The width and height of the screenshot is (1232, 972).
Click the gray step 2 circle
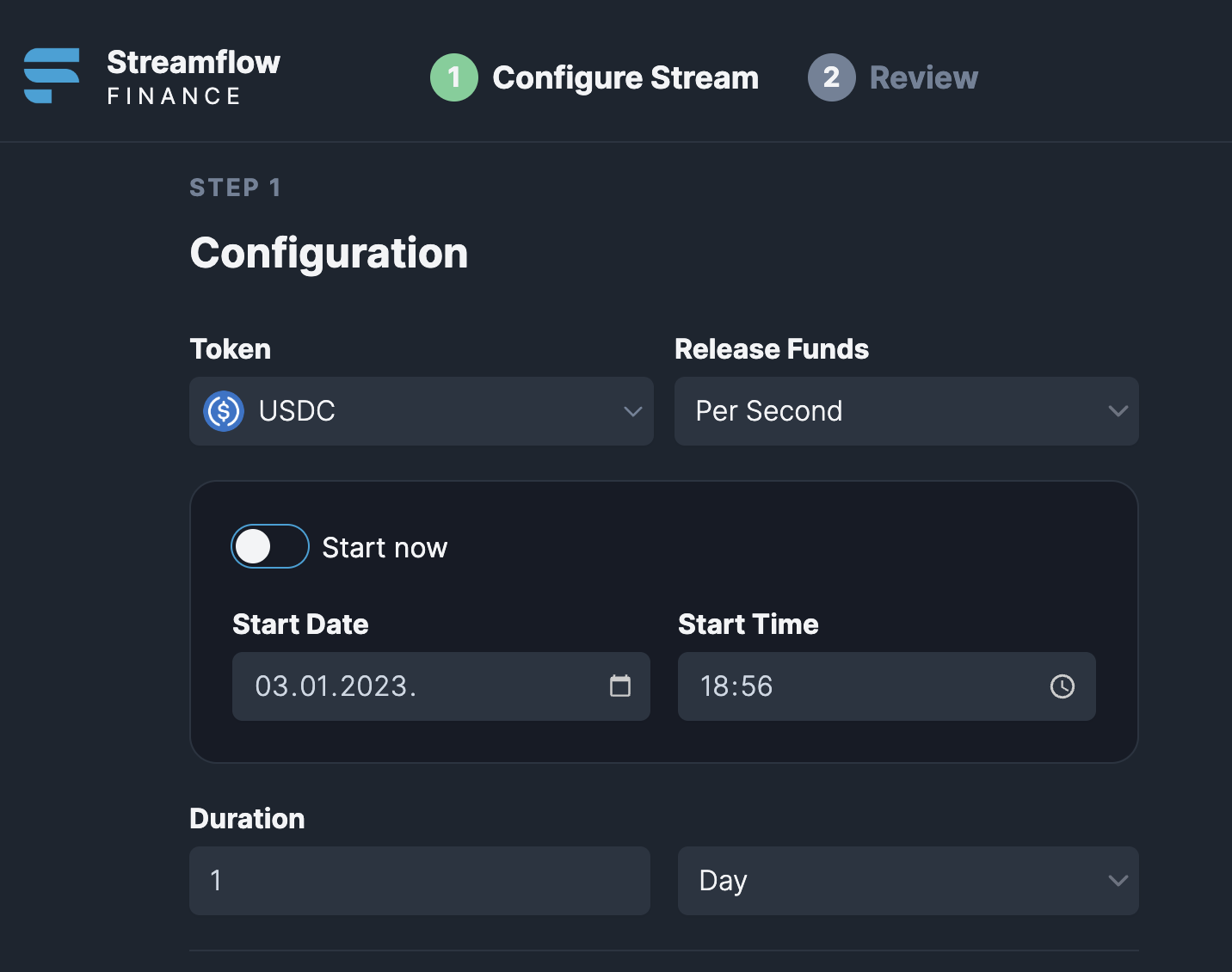coord(831,77)
